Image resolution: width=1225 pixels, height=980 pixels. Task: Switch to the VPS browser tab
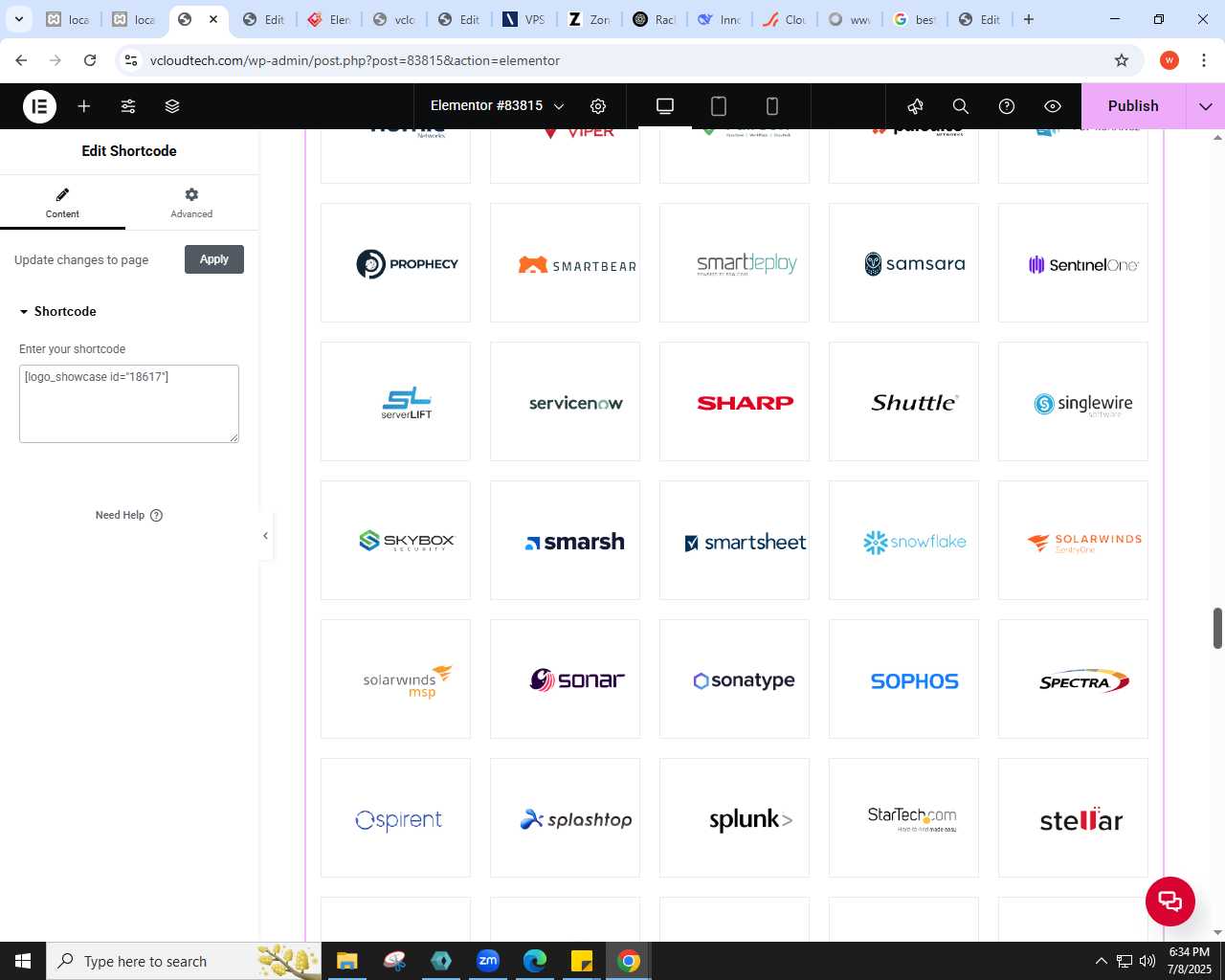[x=524, y=19]
